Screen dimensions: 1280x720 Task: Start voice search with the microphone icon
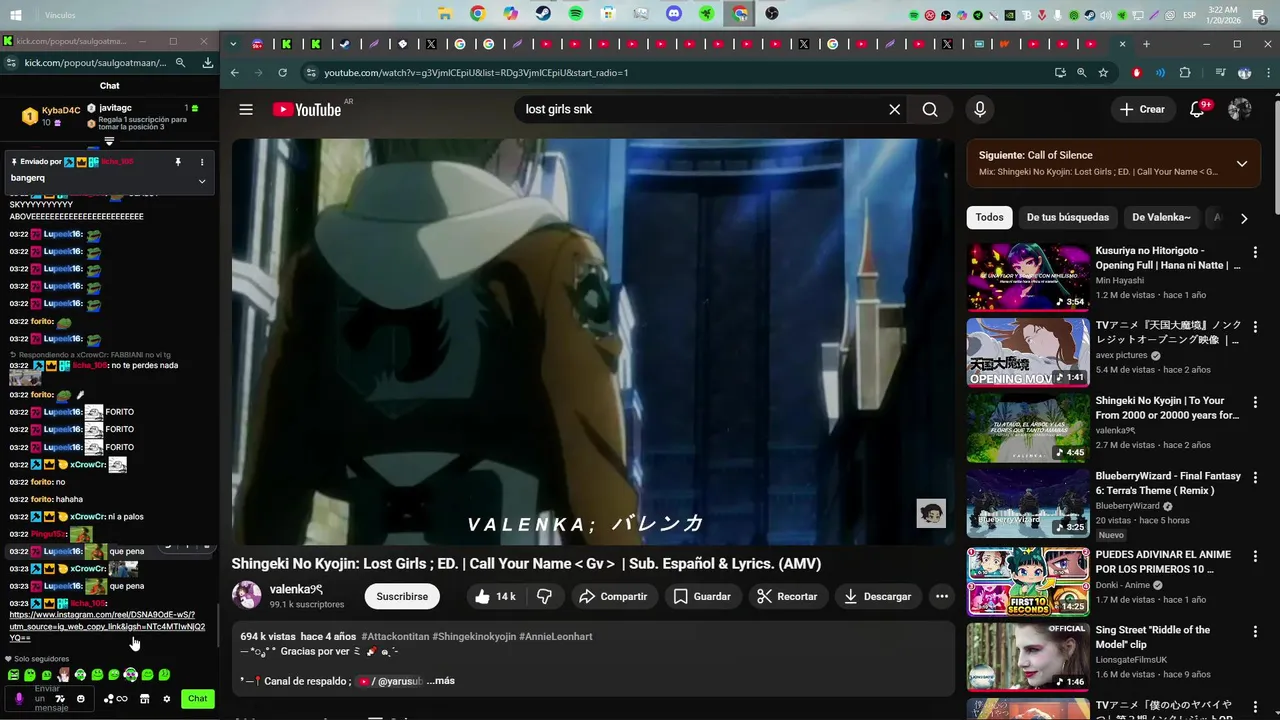point(980,109)
